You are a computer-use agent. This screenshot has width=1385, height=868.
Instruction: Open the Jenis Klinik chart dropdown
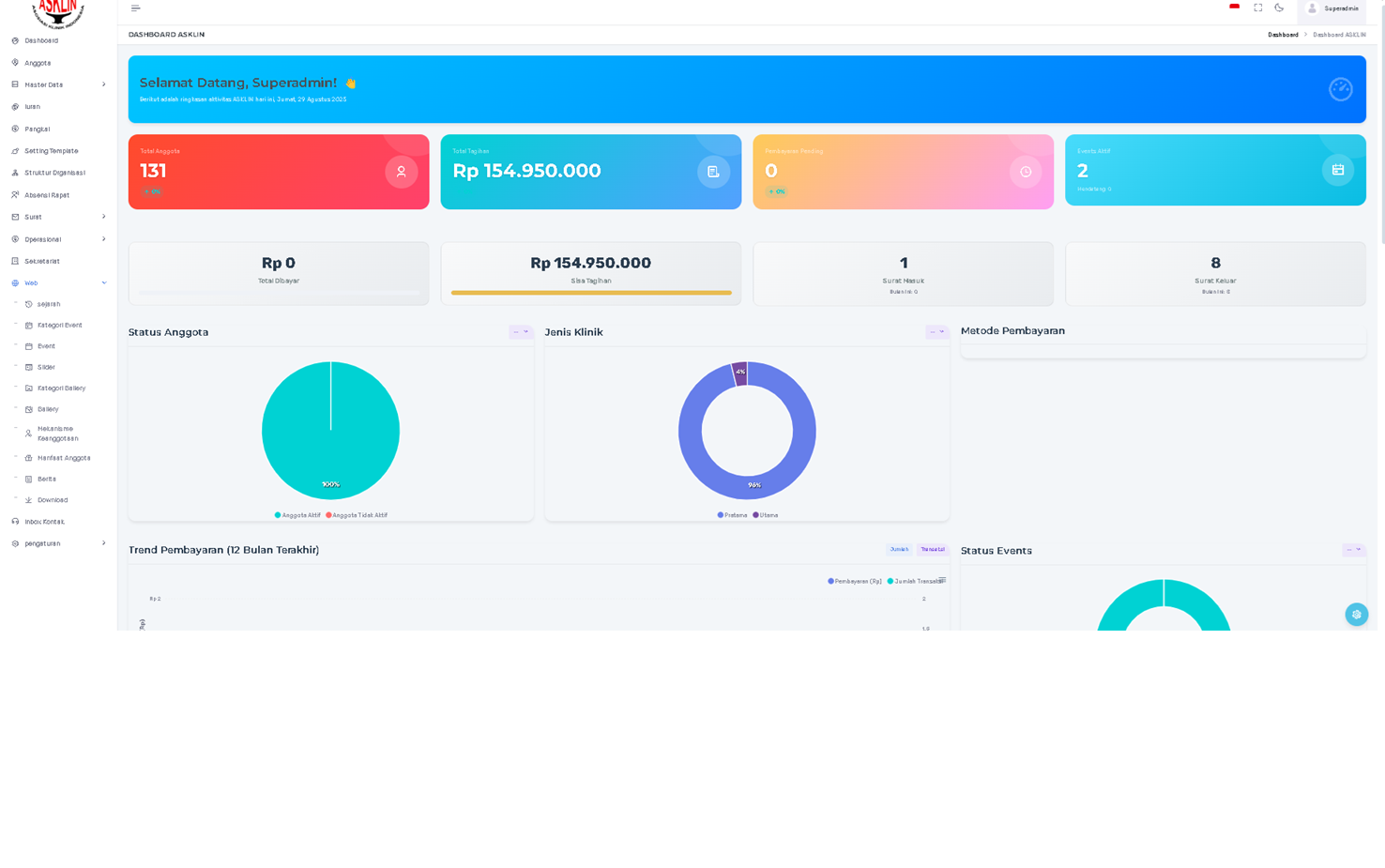click(937, 332)
